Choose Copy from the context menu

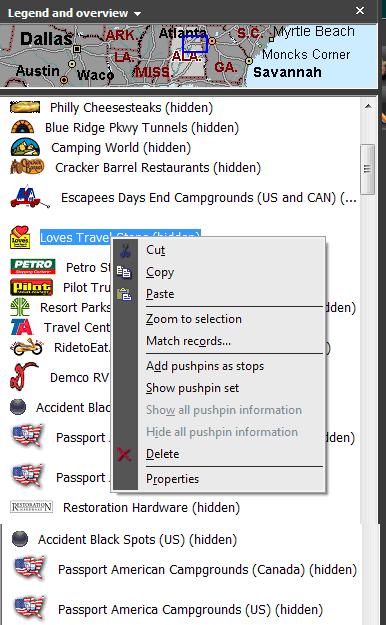[160, 272]
